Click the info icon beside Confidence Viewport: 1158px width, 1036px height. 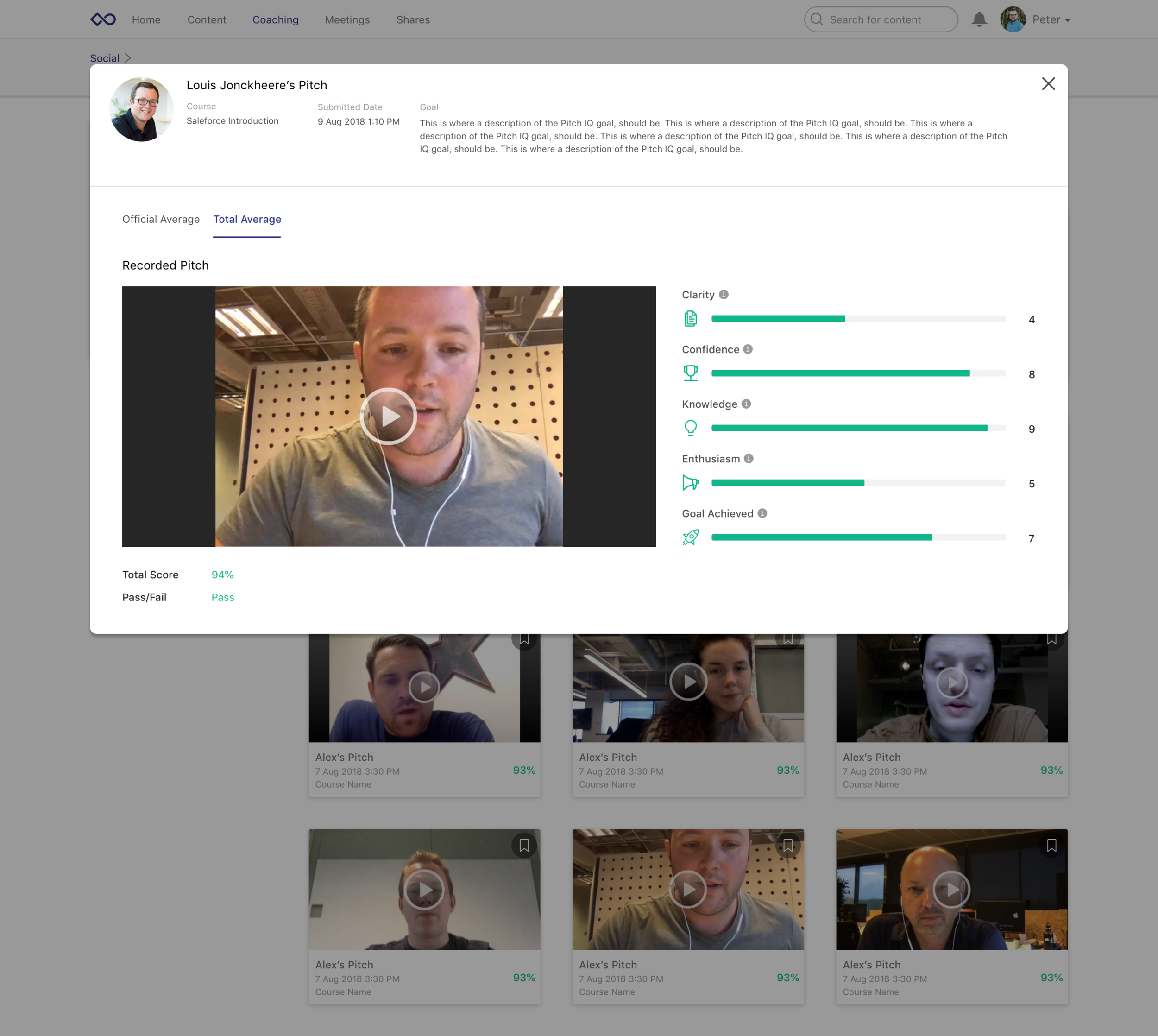coord(748,349)
